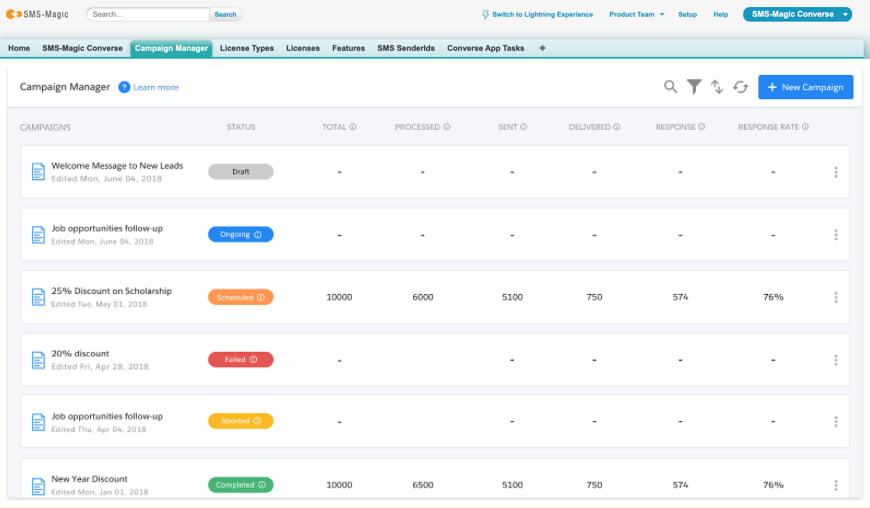Open the New Year Discount campaign
The width and height of the screenshot is (870, 508).
[89, 479]
